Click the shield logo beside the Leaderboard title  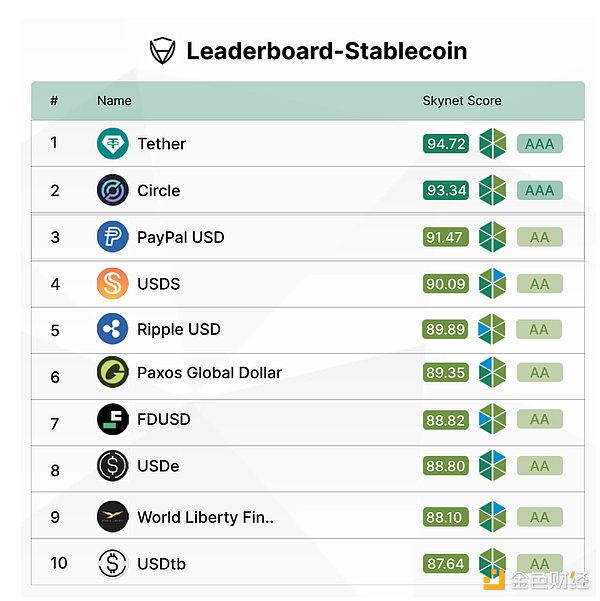[x=162, y=51]
